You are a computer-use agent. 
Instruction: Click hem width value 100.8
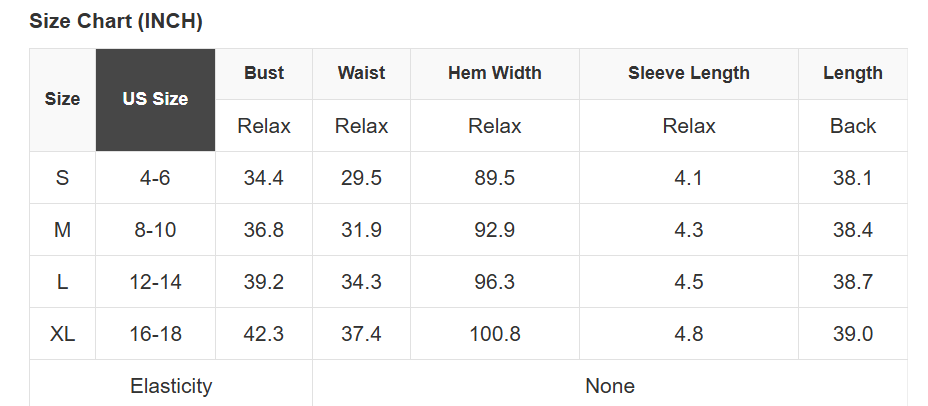pyautogui.click(x=495, y=334)
